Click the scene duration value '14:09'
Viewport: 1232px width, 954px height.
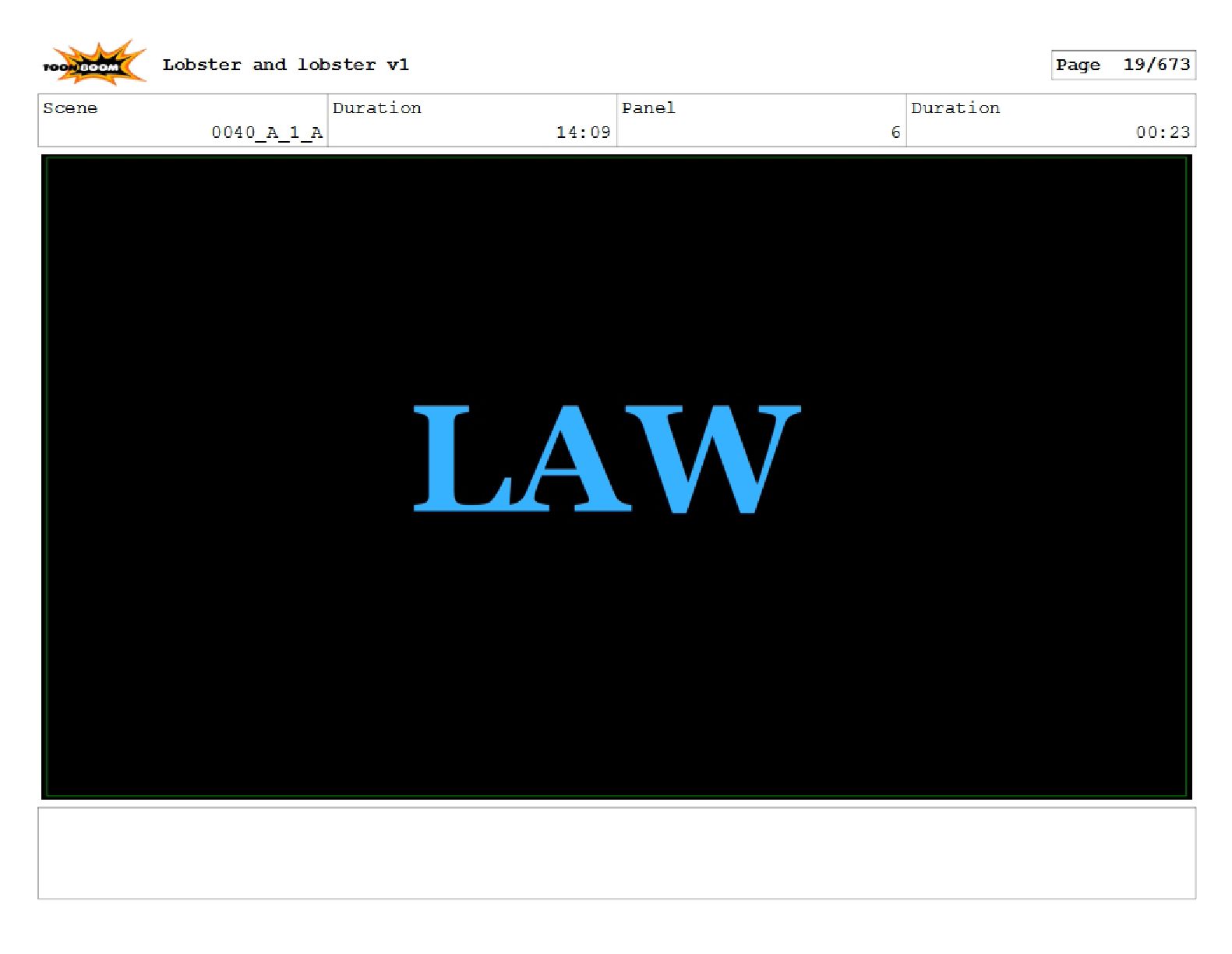583,132
